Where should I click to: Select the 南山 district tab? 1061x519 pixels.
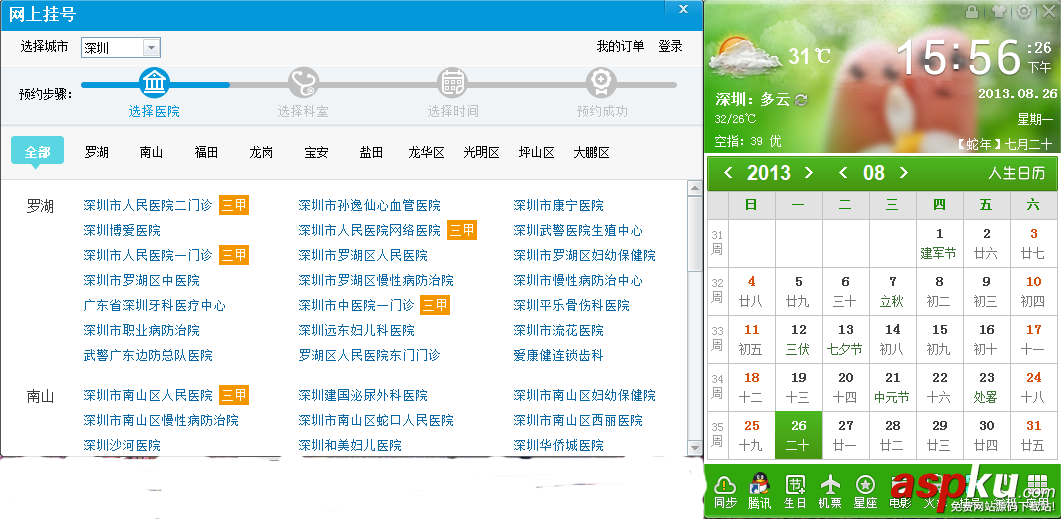click(x=152, y=152)
